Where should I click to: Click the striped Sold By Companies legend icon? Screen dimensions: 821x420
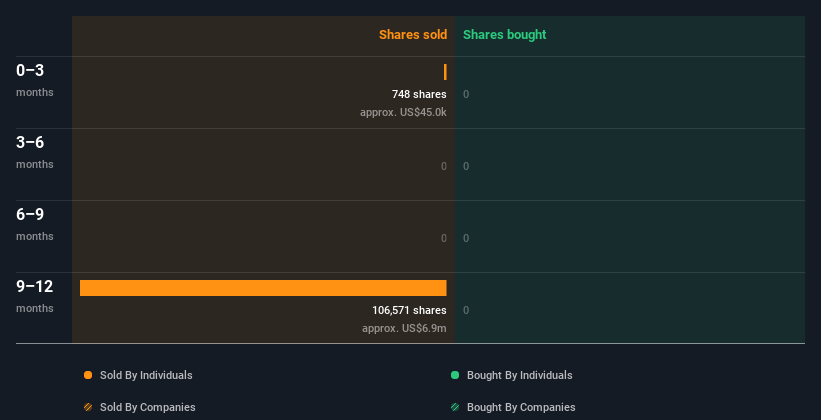coord(88,407)
